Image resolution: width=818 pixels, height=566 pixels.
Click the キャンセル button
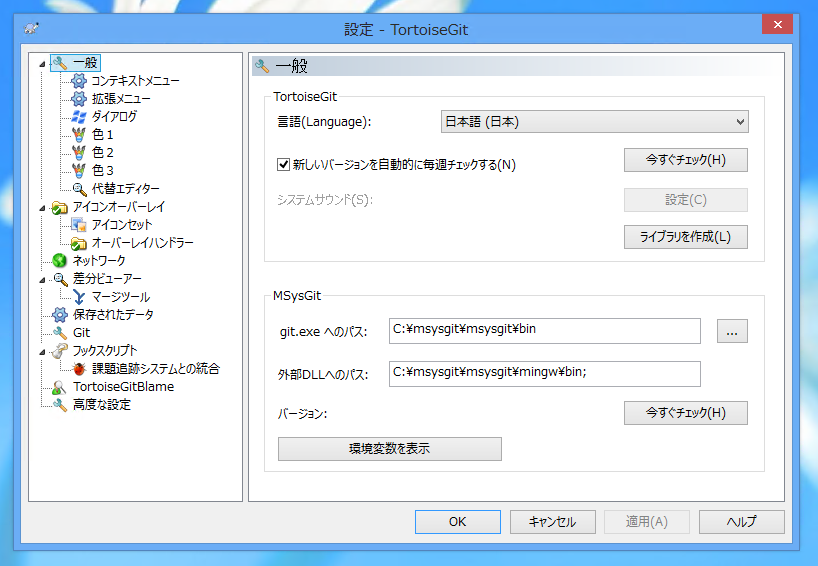[x=552, y=522]
